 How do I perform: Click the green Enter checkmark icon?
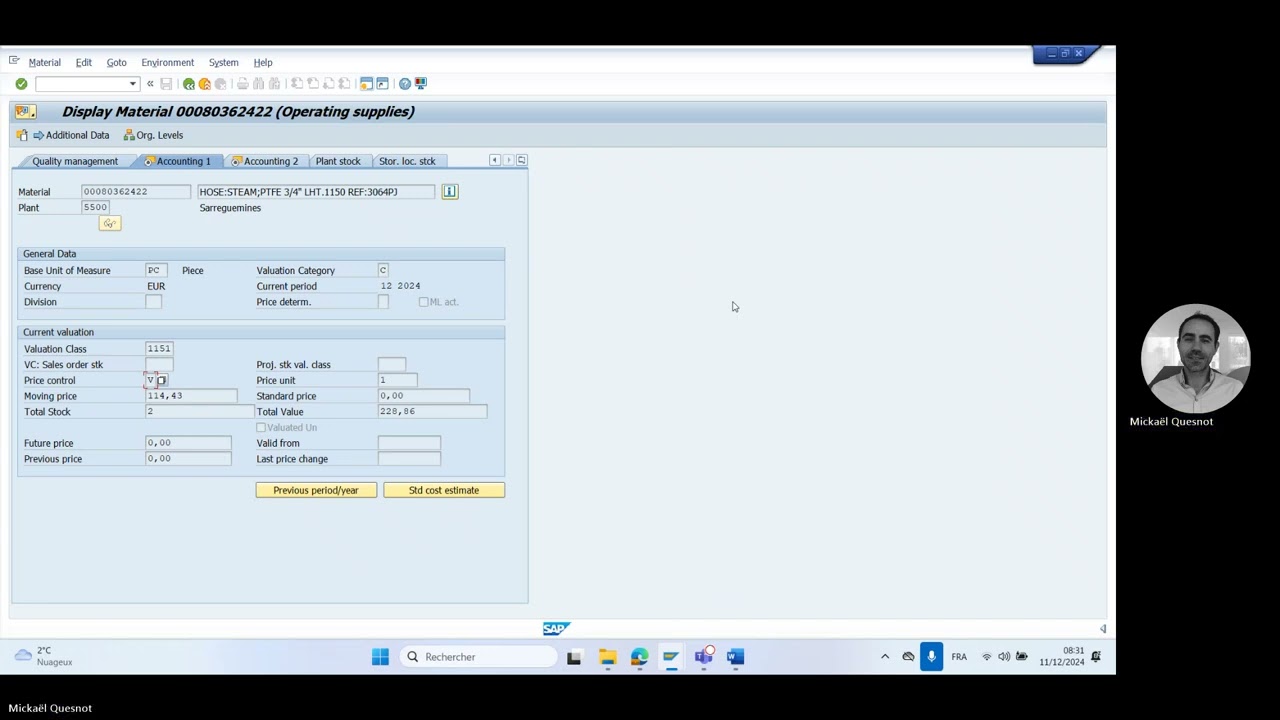21,84
